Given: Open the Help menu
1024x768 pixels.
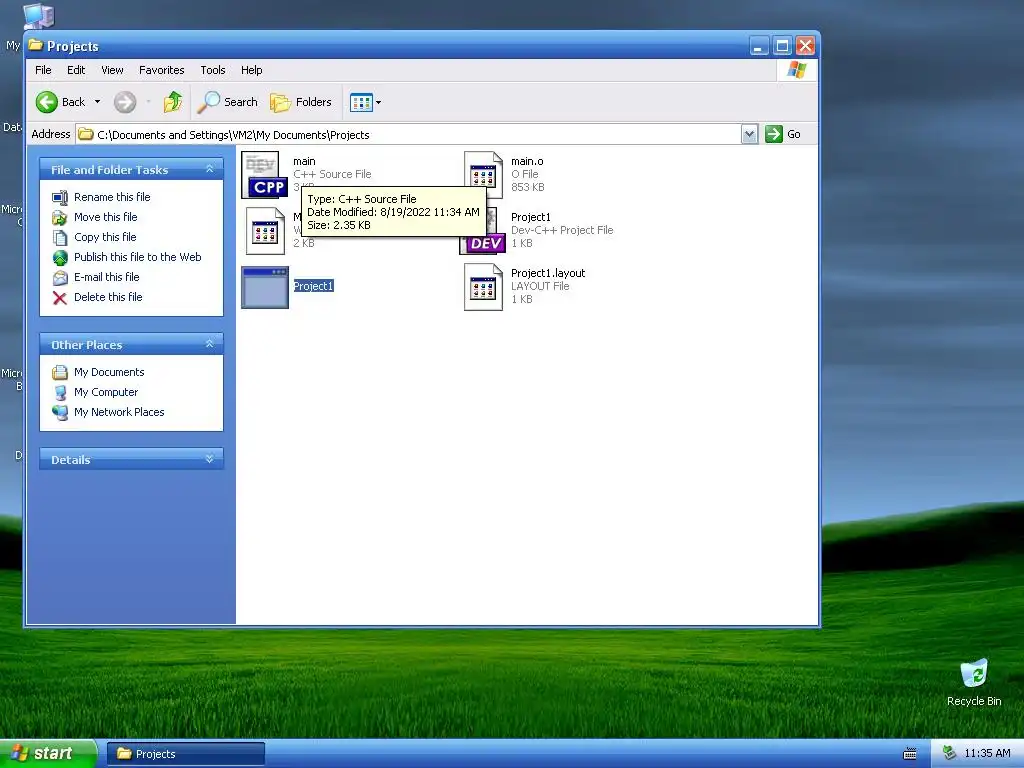Looking at the screenshot, I should point(251,70).
